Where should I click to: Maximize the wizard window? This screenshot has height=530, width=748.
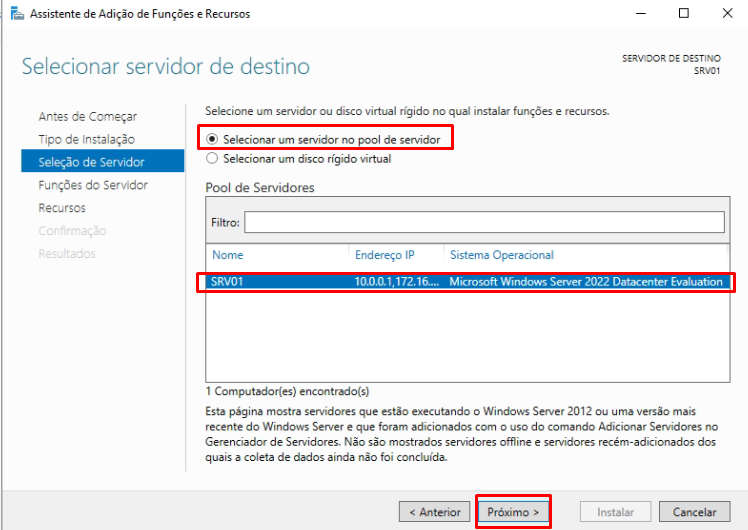(x=684, y=14)
